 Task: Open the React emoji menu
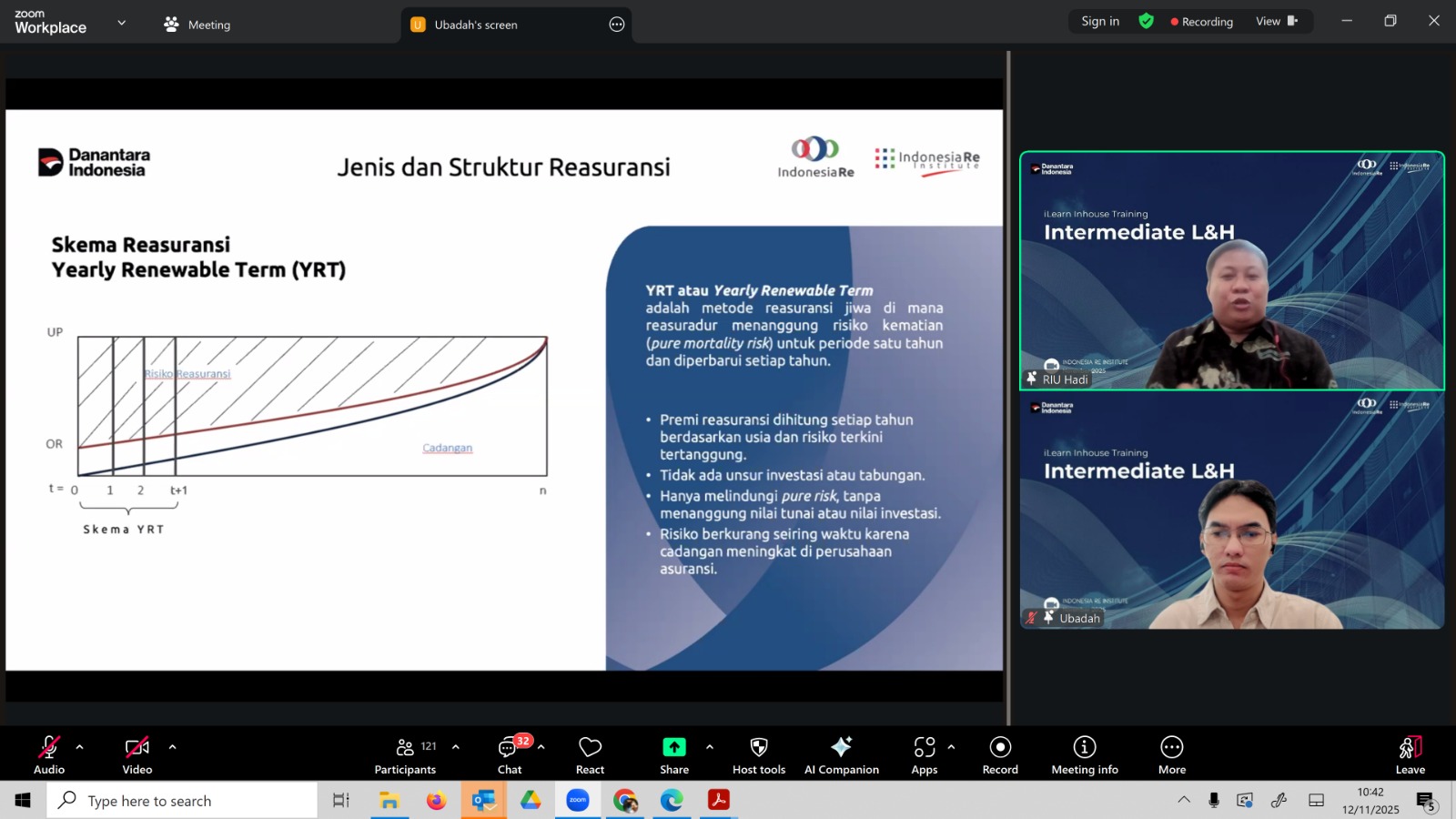pos(590,754)
